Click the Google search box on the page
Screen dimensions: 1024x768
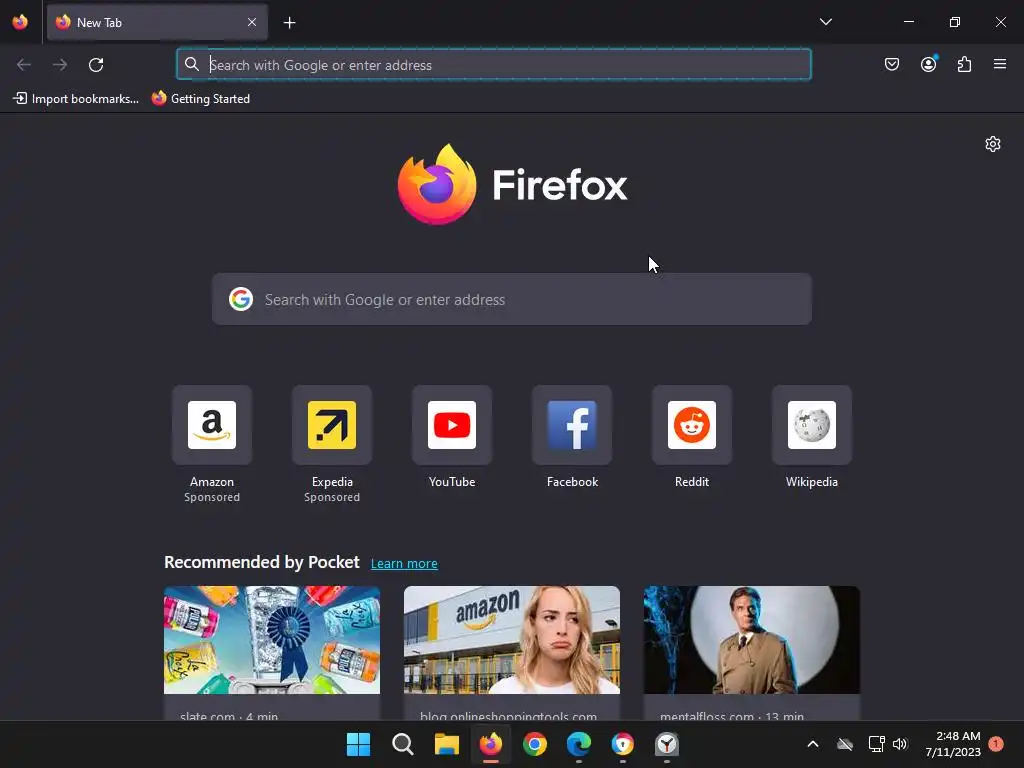click(x=511, y=299)
